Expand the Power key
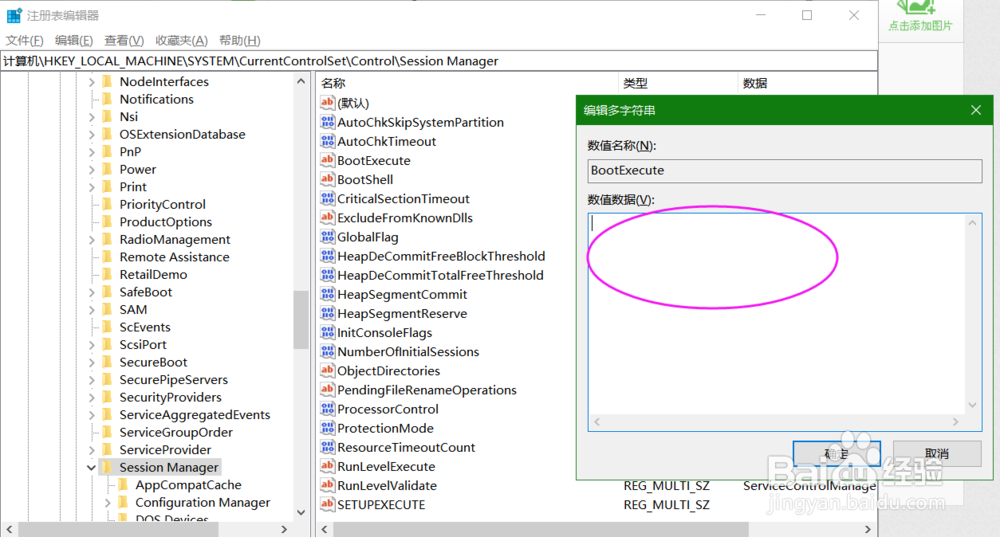Image resolution: width=1000 pixels, height=537 pixels. pyautogui.click(x=91, y=170)
